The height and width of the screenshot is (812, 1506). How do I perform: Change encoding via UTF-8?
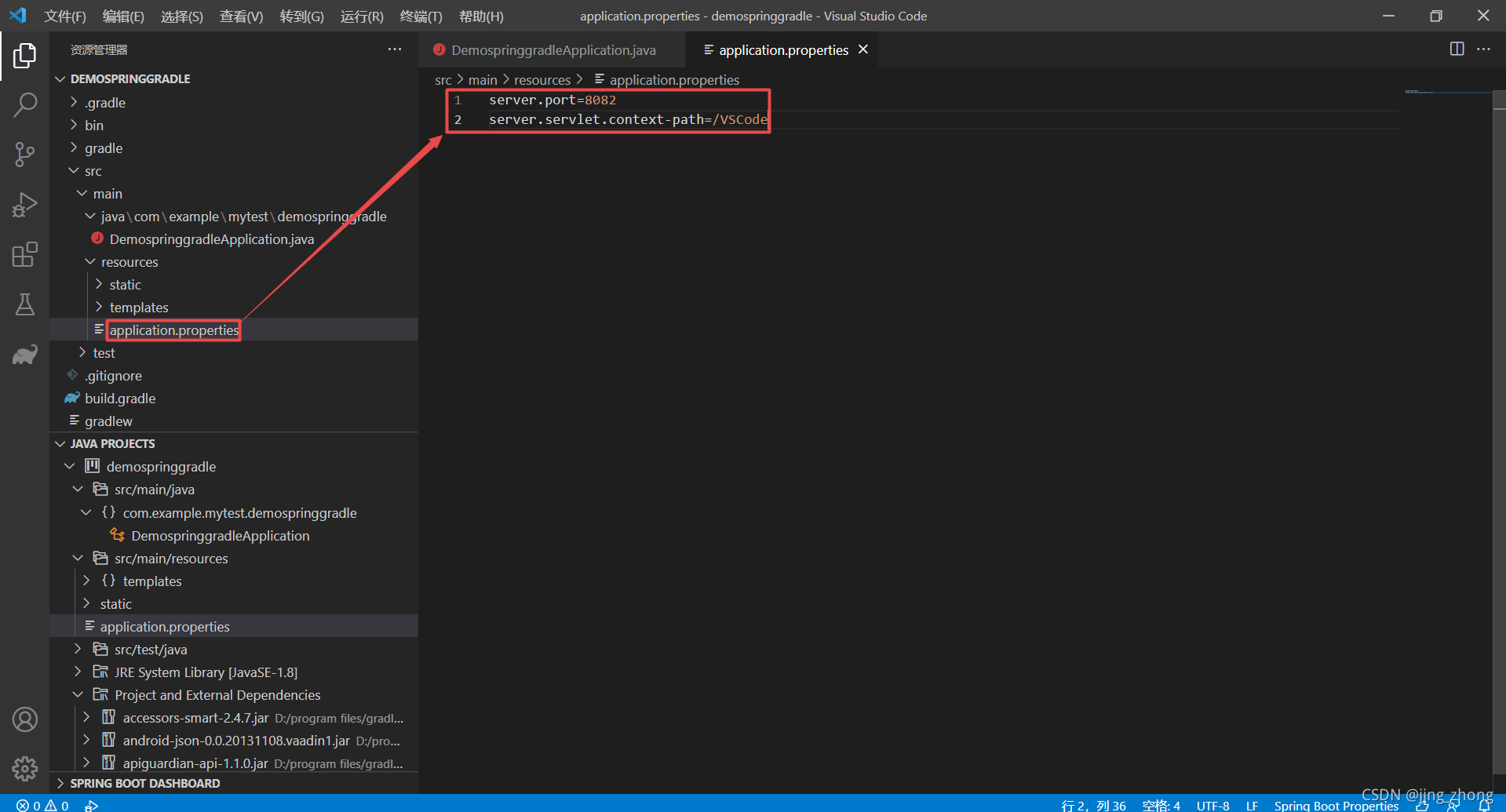1212,806
